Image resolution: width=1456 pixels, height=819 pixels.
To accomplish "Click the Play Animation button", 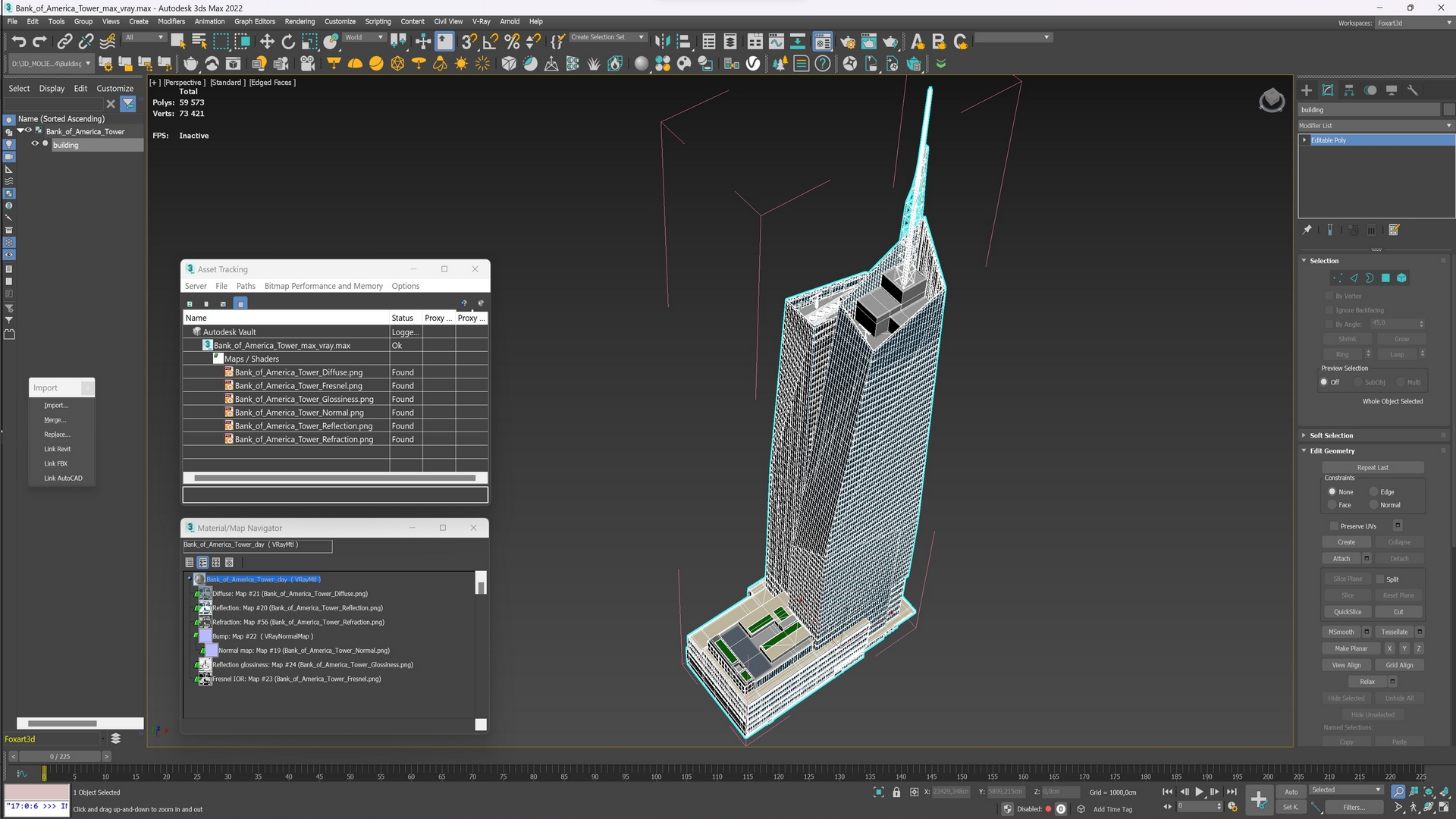I will coord(1199,792).
